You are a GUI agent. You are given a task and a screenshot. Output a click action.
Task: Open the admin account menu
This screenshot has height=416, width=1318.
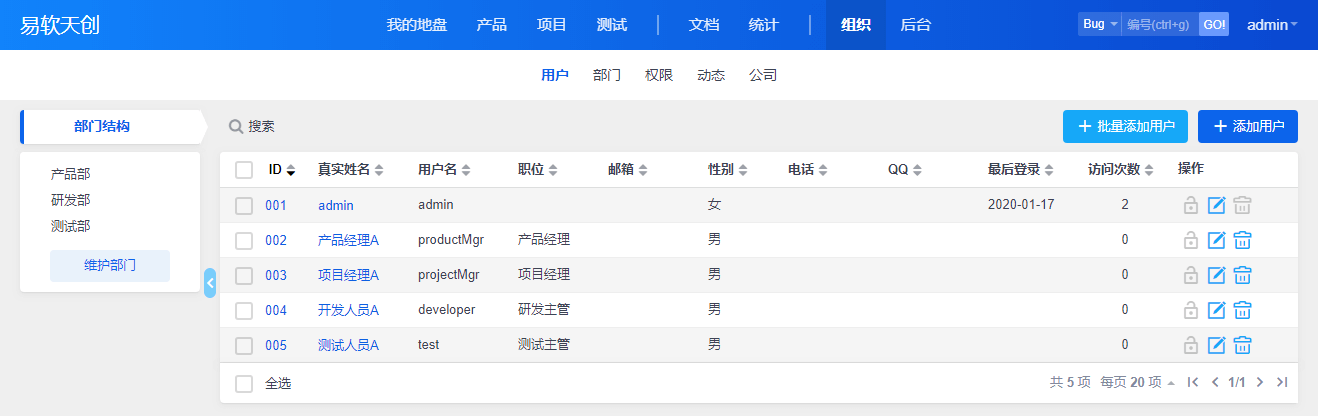[x=1272, y=25]
